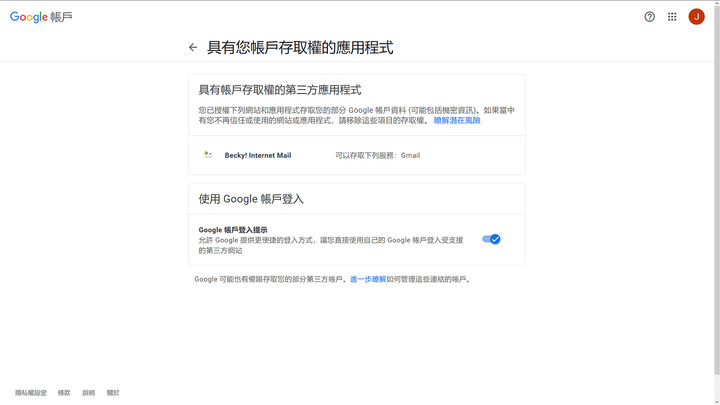
Task: Click the 關於 footer link
Action: point(113,393)
